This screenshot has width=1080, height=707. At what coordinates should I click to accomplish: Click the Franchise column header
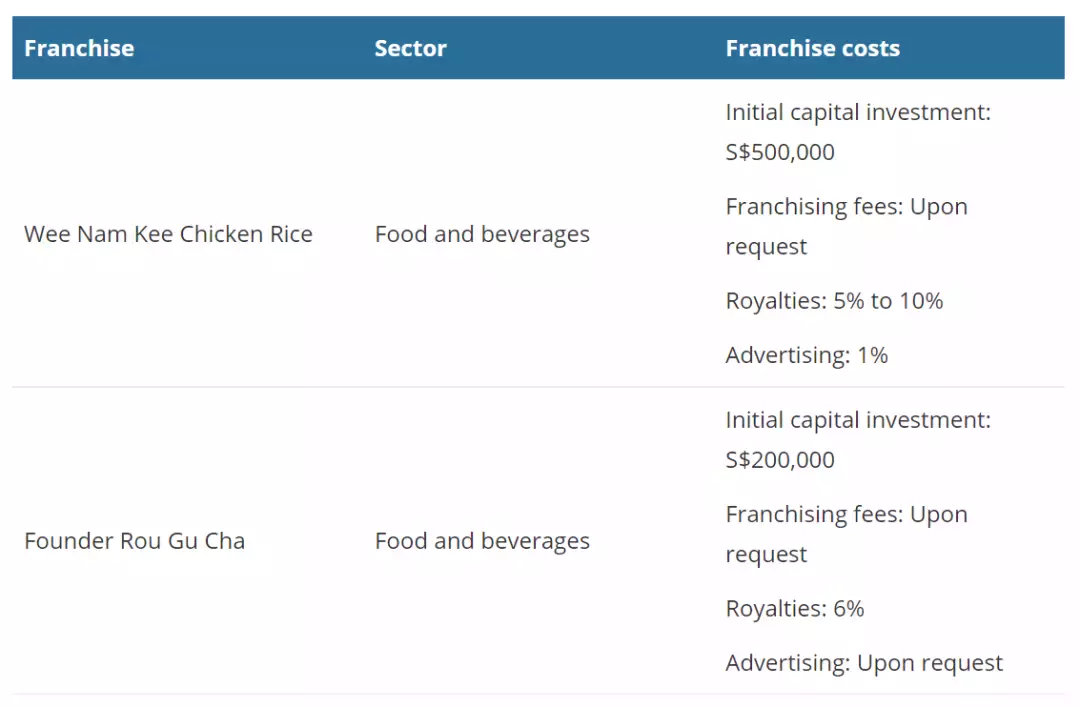[79, 48]
